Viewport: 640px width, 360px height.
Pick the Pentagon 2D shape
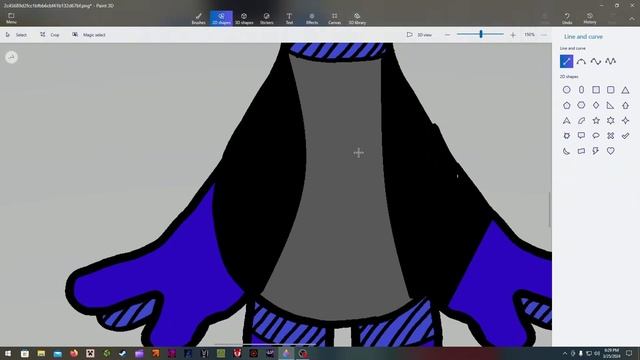tap(567, 105)
